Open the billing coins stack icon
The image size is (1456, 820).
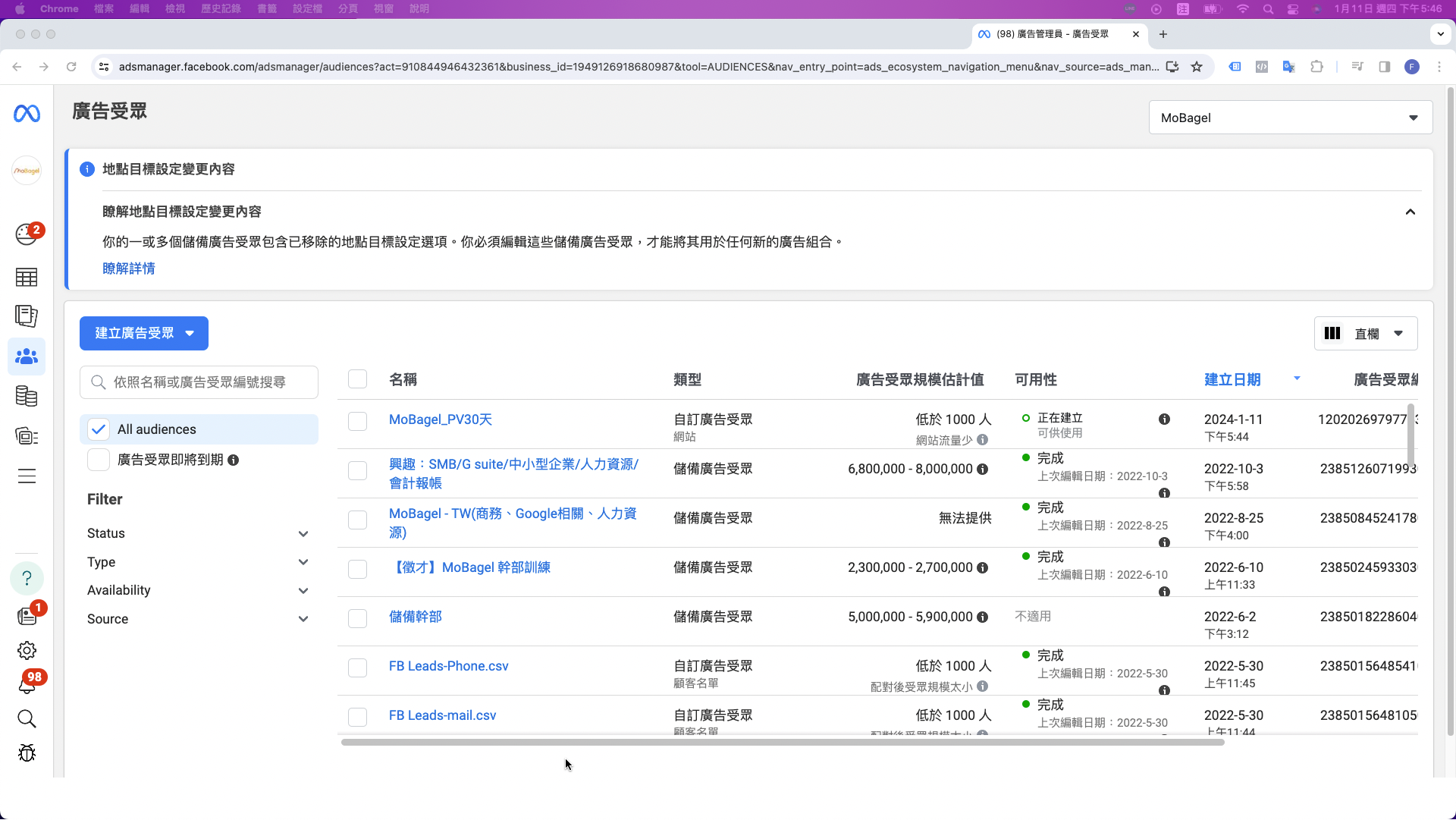point(27,396)
